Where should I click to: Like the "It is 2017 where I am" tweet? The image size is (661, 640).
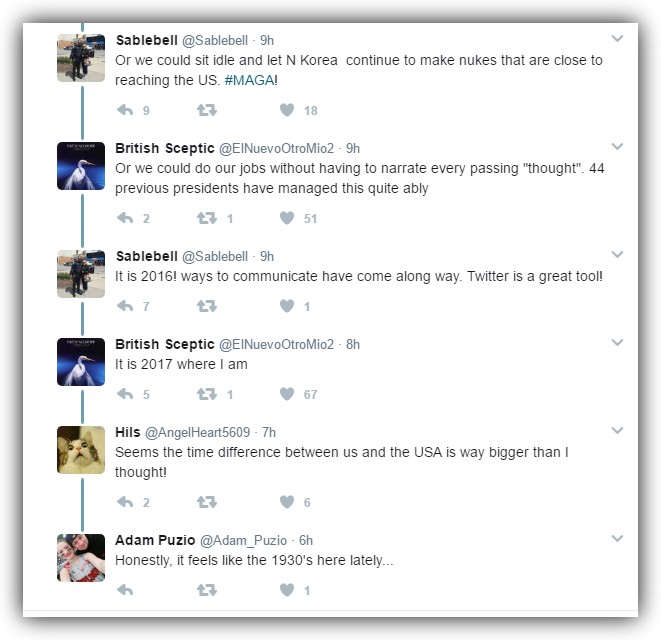[x=287, y=394]
